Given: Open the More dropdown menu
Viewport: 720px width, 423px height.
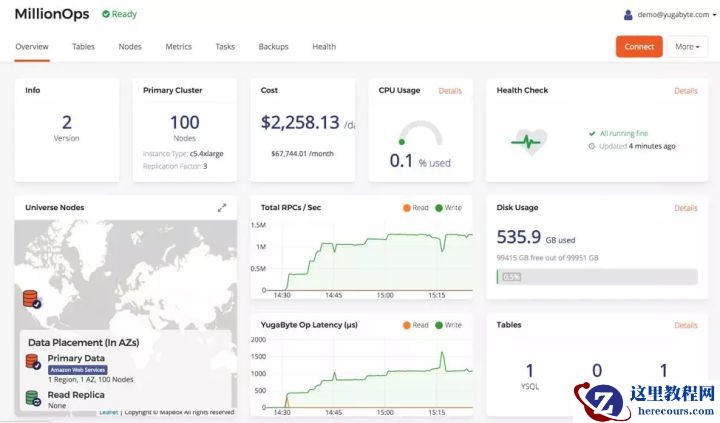Looking at the screenshot, I should click(687, 47).
